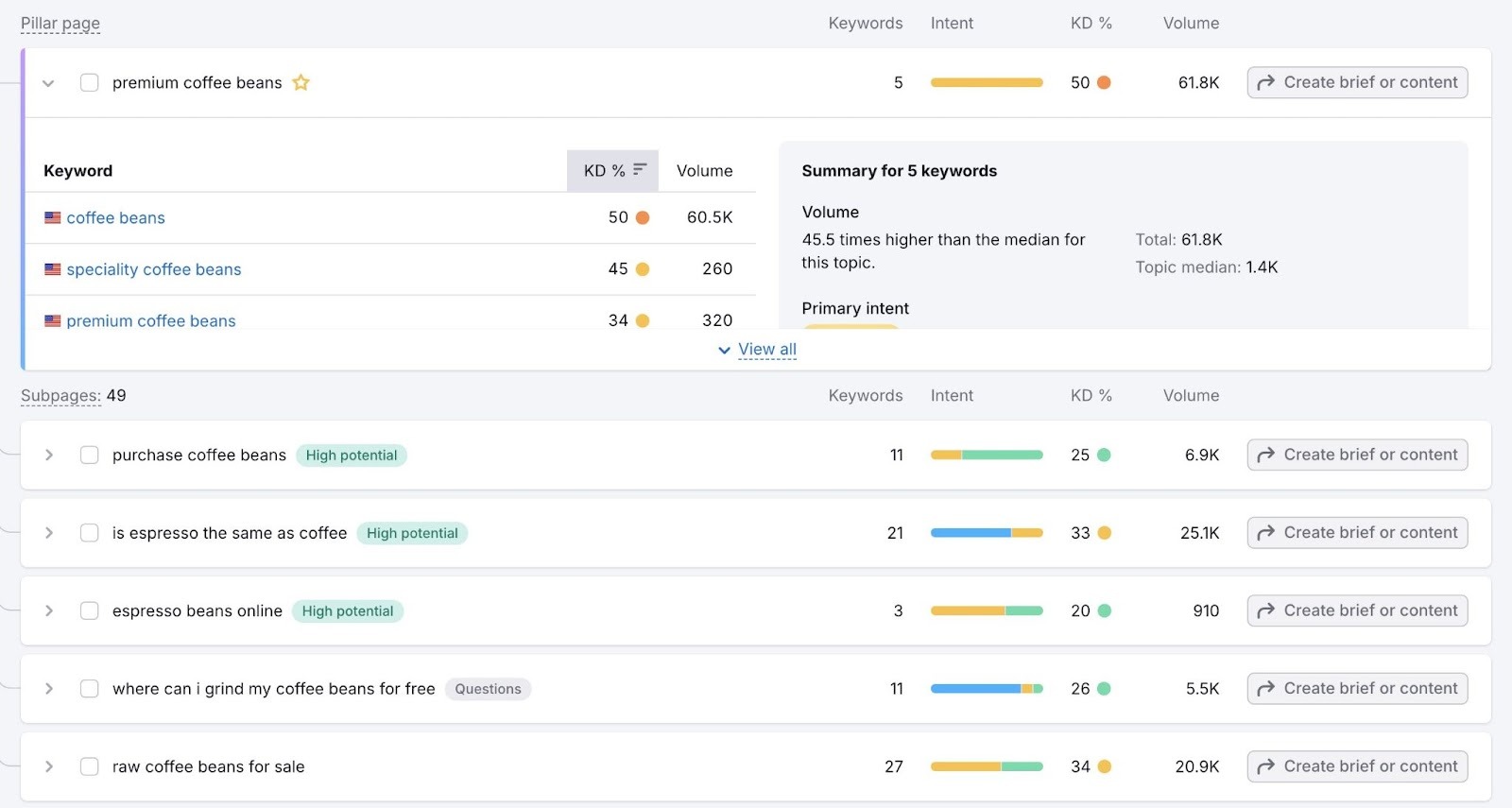The image size is (1512, 808).
Task: Click the orange KD dot for coffee beans keyword
Action: pos(643,217)
